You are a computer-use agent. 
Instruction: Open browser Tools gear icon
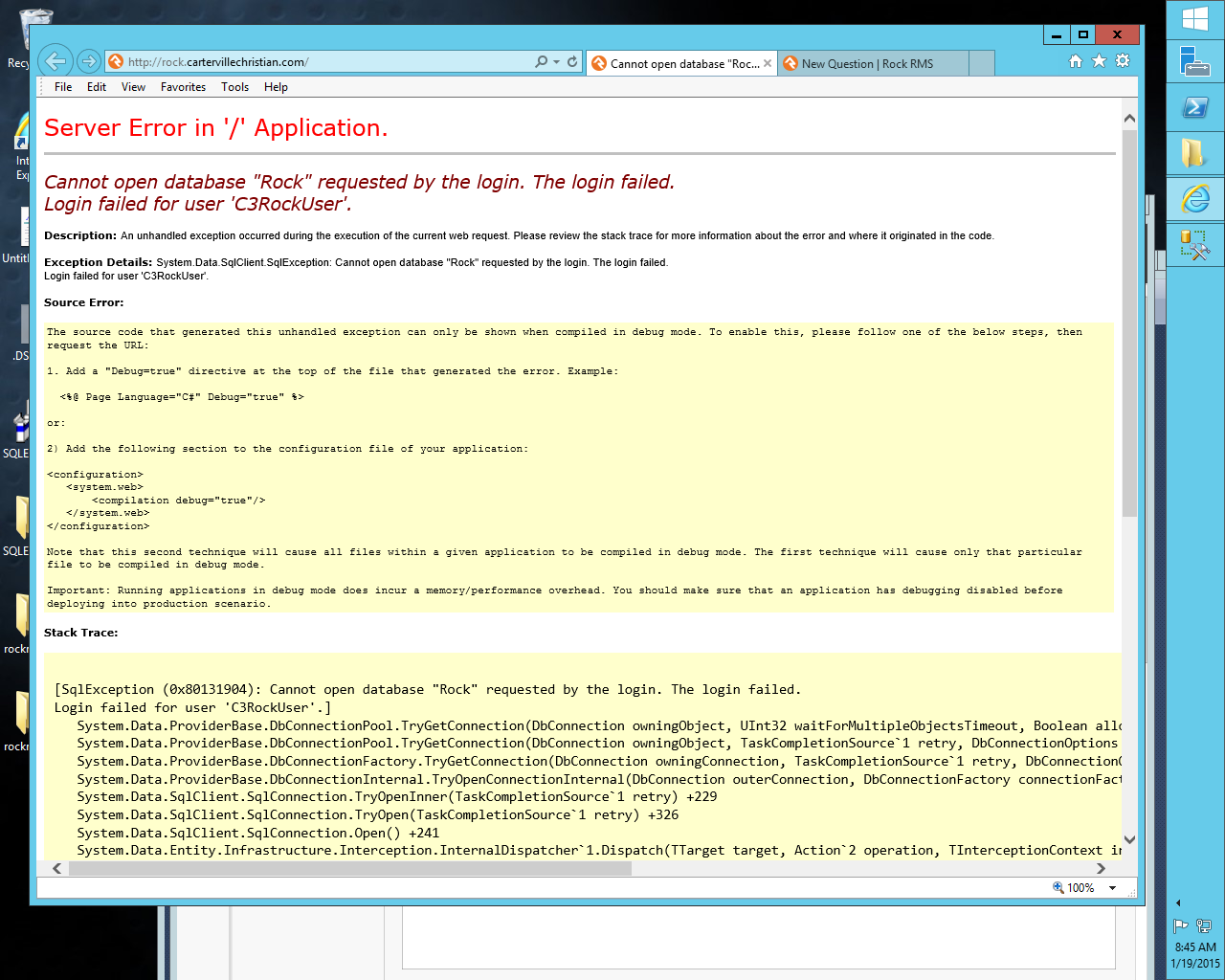(x=1122, y=59)
